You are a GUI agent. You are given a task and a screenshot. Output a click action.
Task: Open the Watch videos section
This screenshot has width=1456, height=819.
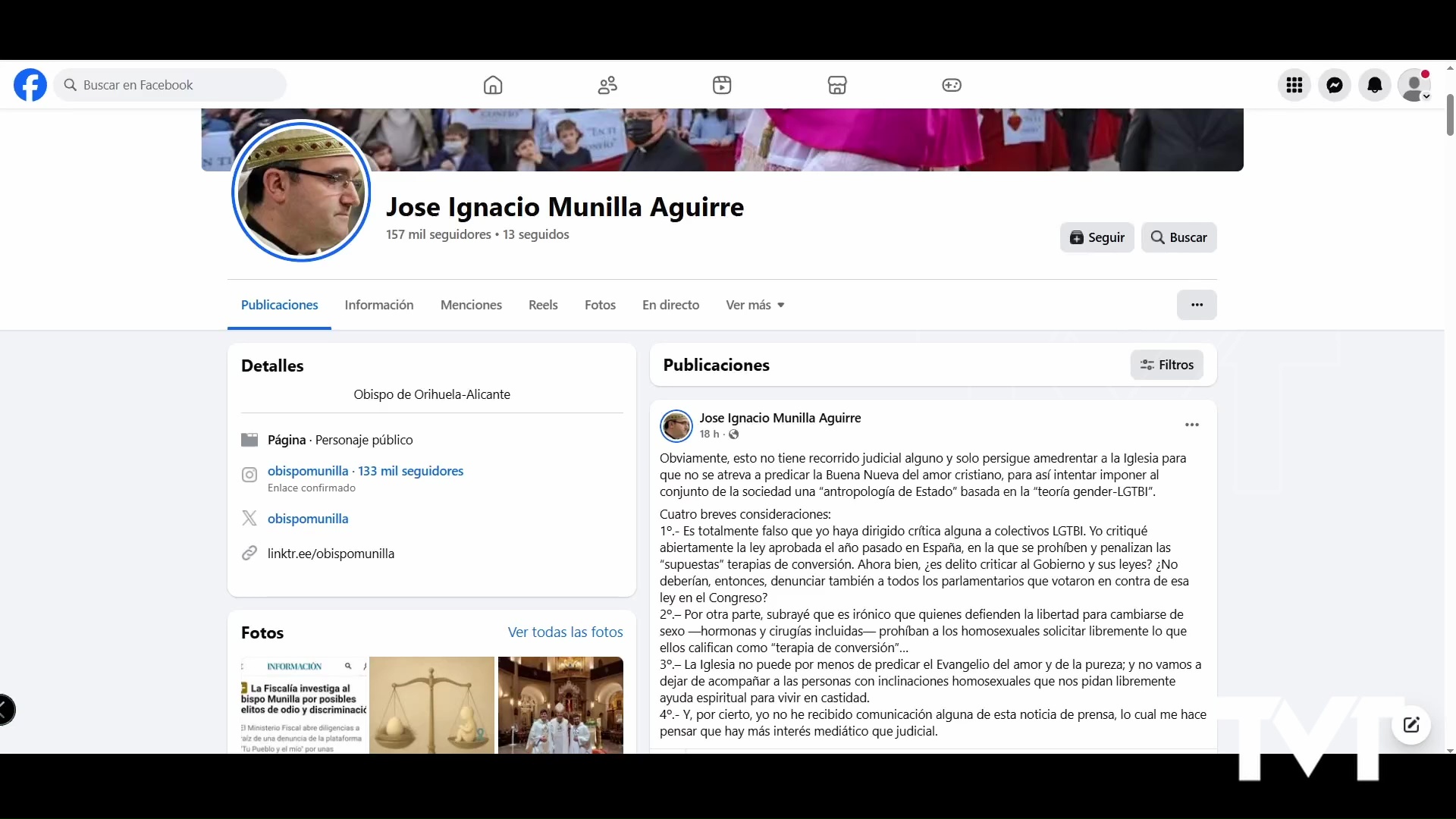click(722, 85)
